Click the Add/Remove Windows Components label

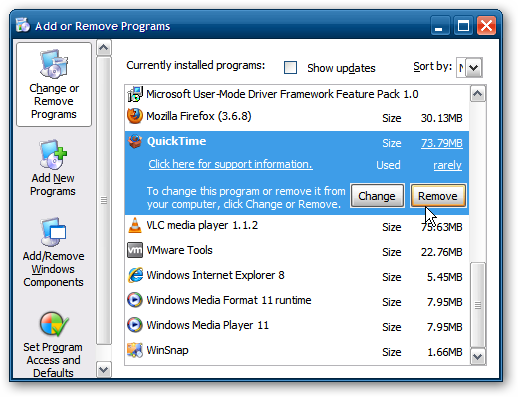pos(53,269)
